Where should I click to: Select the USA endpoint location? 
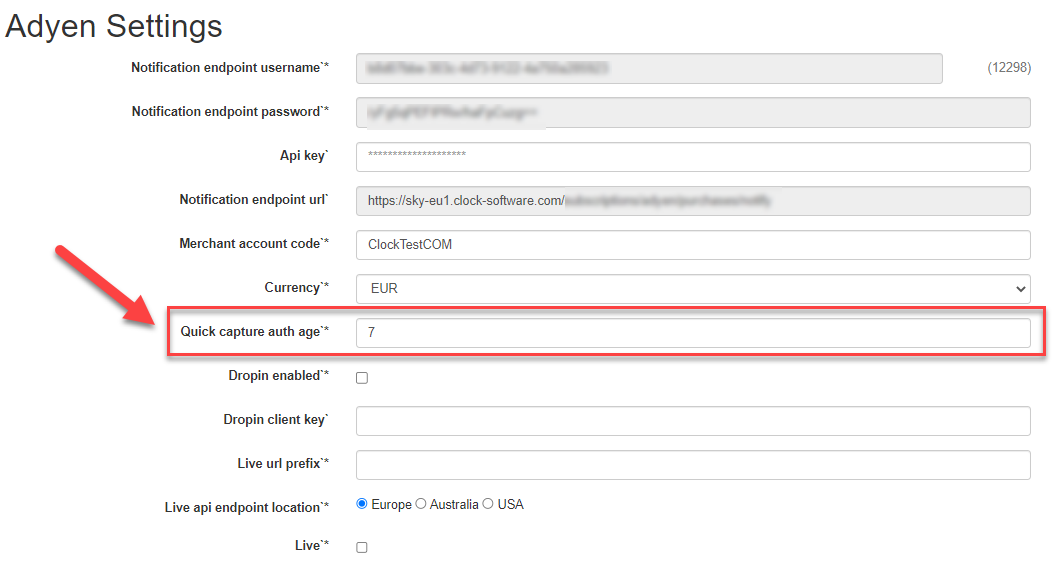tap(489, 504)
